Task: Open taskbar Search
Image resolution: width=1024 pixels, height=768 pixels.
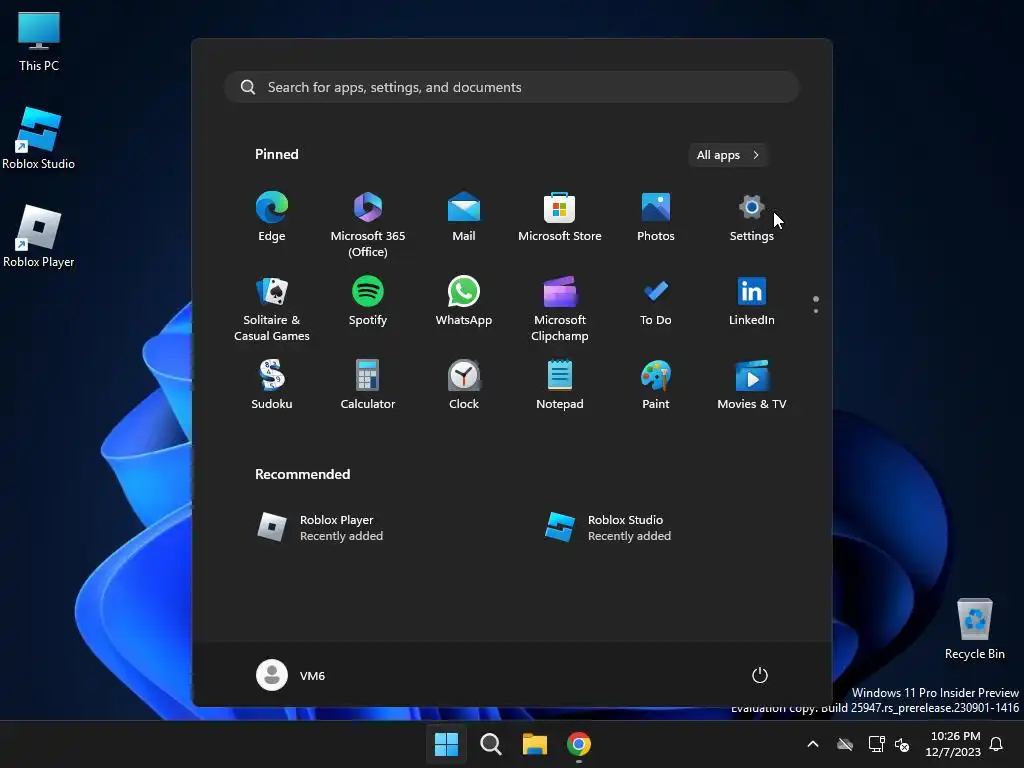Action: pos(490,744)
